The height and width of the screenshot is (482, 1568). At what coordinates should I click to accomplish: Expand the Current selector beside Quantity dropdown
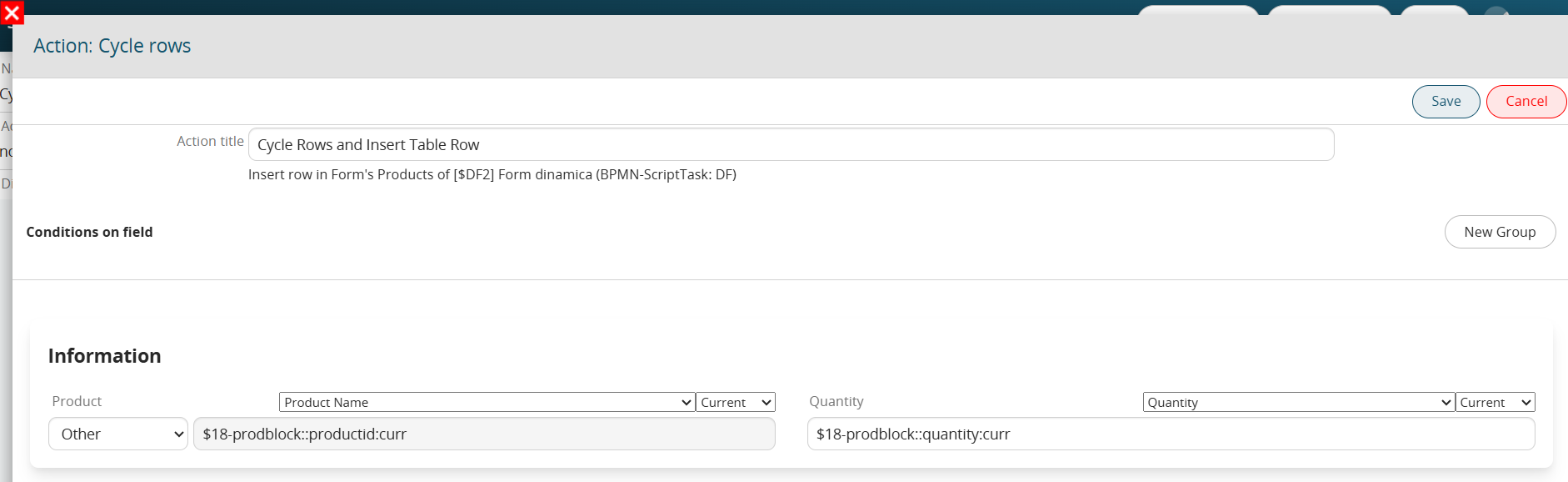pos(1496,402)
